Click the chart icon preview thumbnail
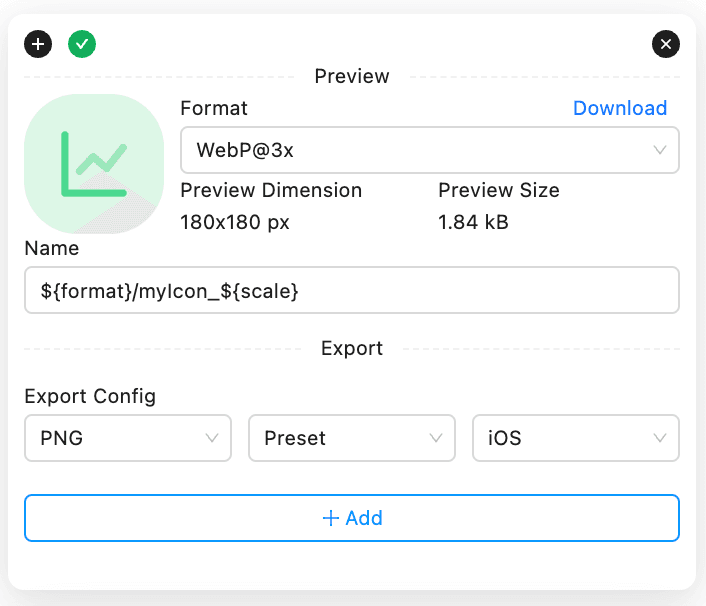Screen dimensions: 706x606 pos(94,164)
